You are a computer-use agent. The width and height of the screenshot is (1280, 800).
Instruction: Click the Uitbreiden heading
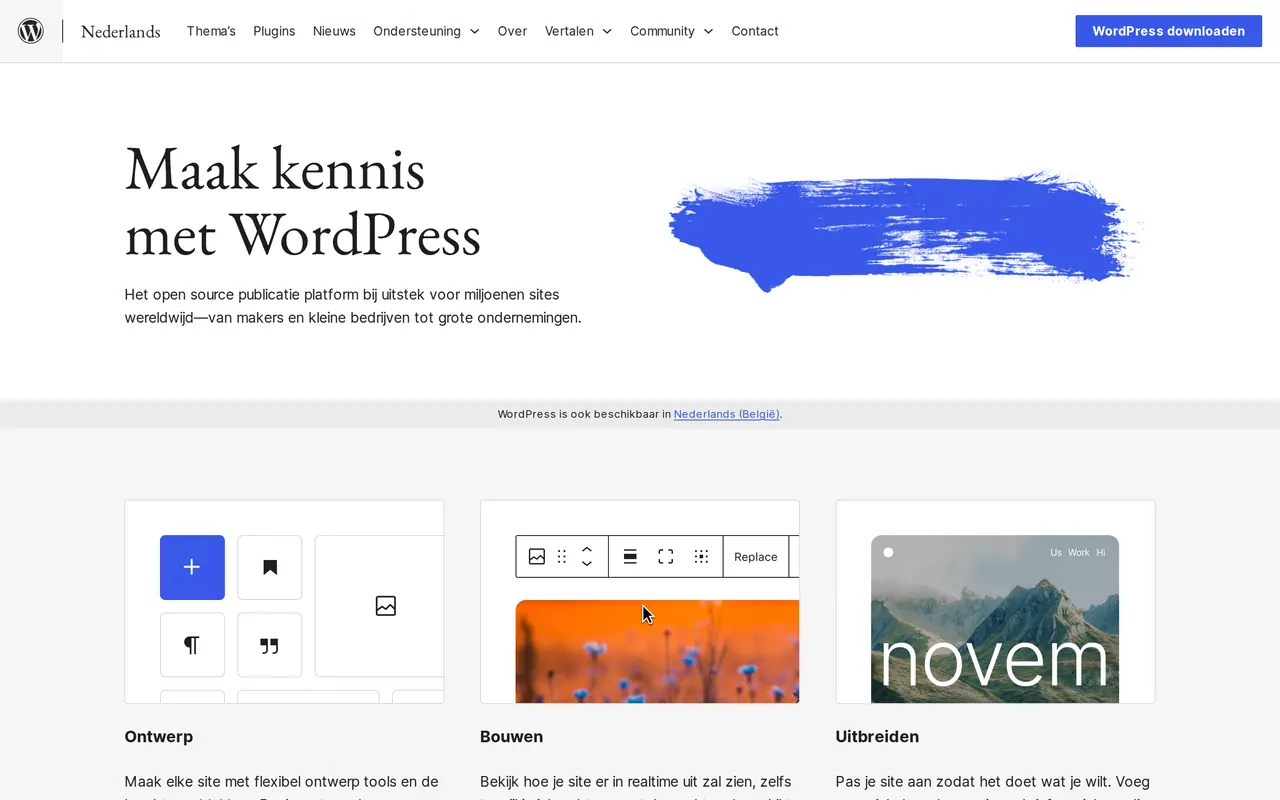[877, 737]
